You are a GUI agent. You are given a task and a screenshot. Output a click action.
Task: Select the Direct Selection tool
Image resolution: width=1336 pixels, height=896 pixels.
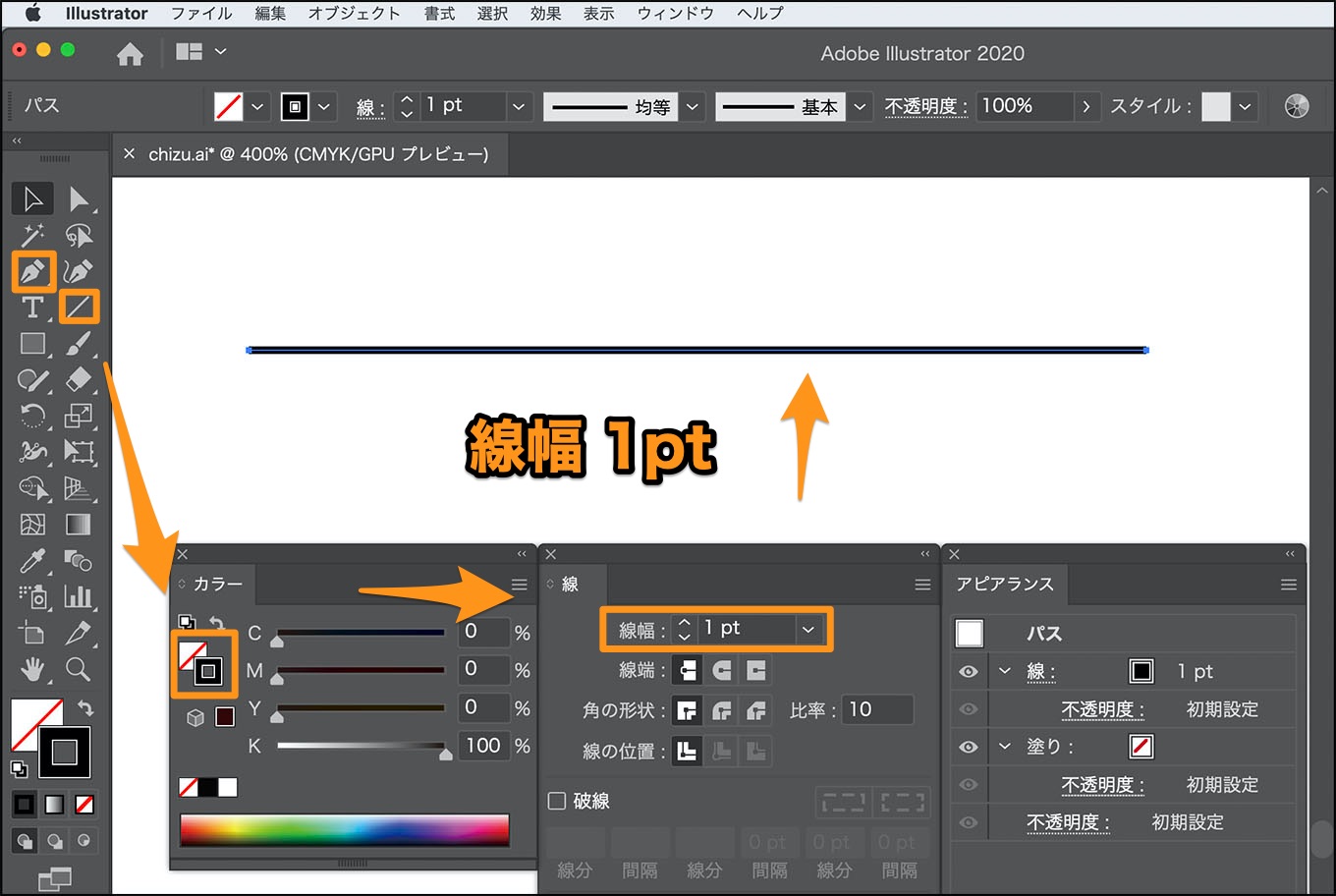[79, 198]
